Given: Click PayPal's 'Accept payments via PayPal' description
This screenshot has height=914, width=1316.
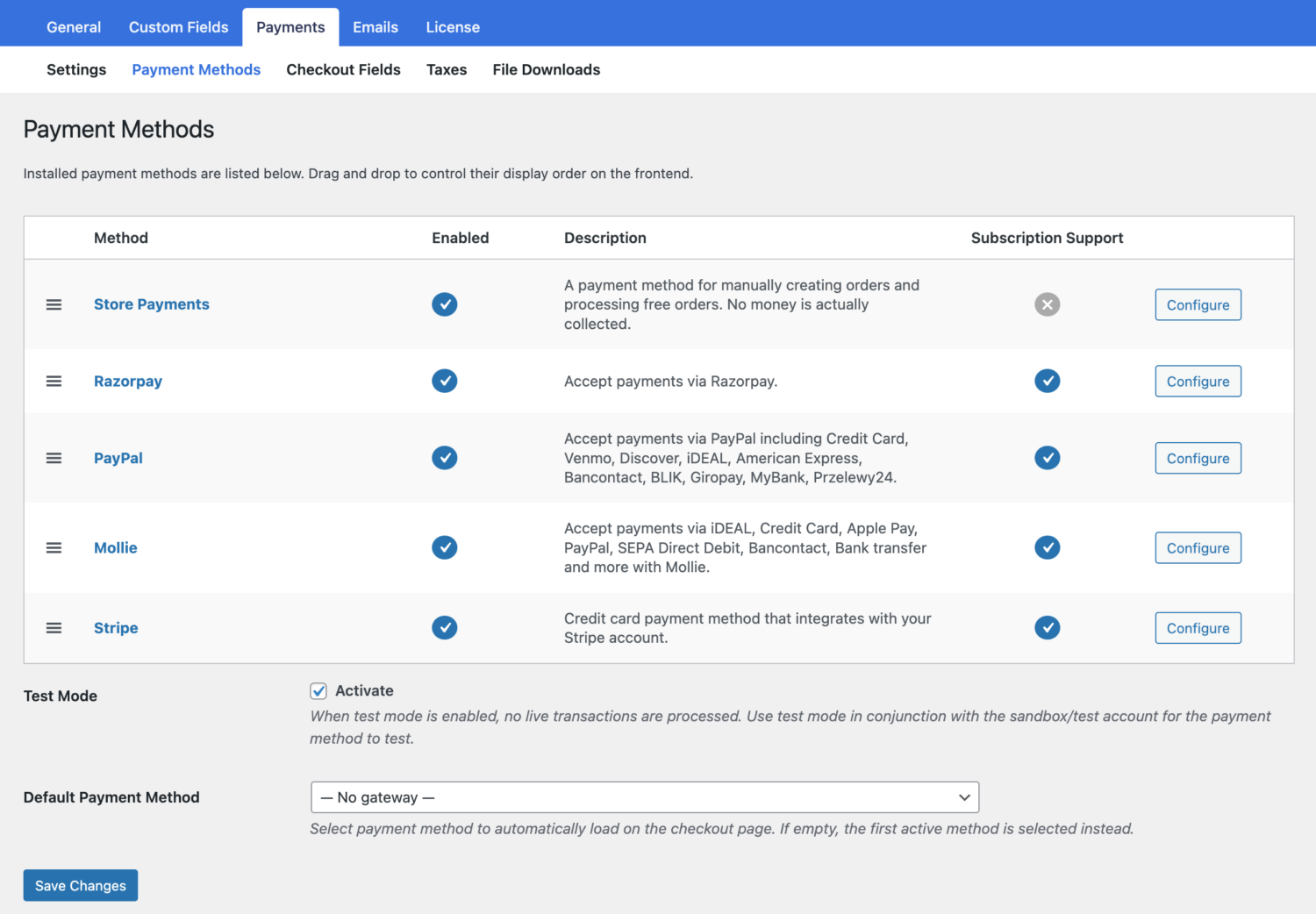Looking at the screenshot, I should pyautogui.click(x=736, y=458).
